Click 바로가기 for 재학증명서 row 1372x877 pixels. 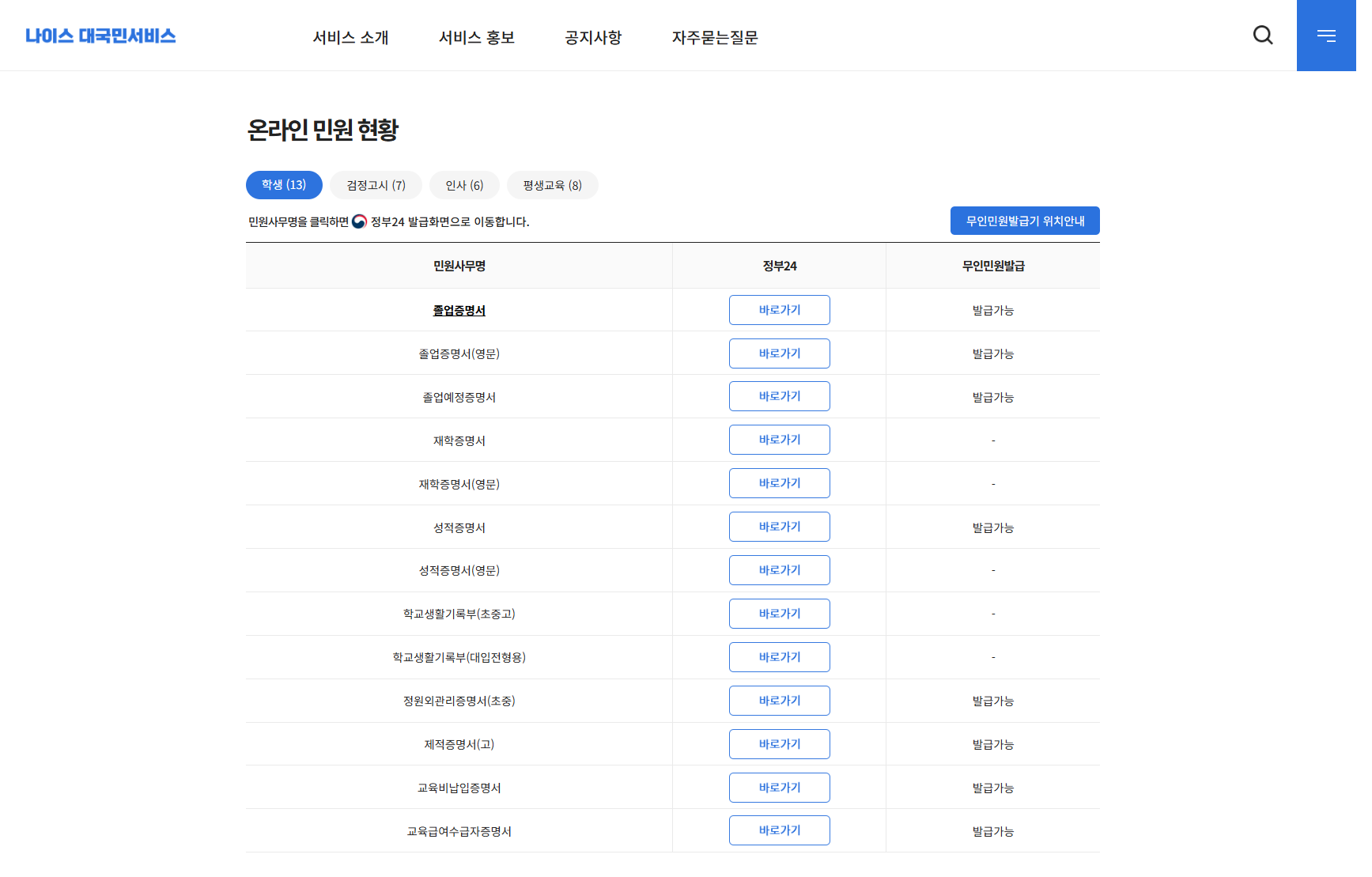click(780, 440)
